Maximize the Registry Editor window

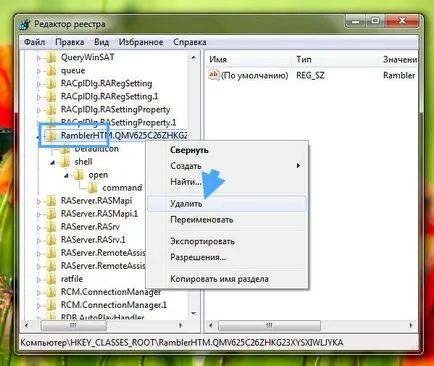(375, 22)
